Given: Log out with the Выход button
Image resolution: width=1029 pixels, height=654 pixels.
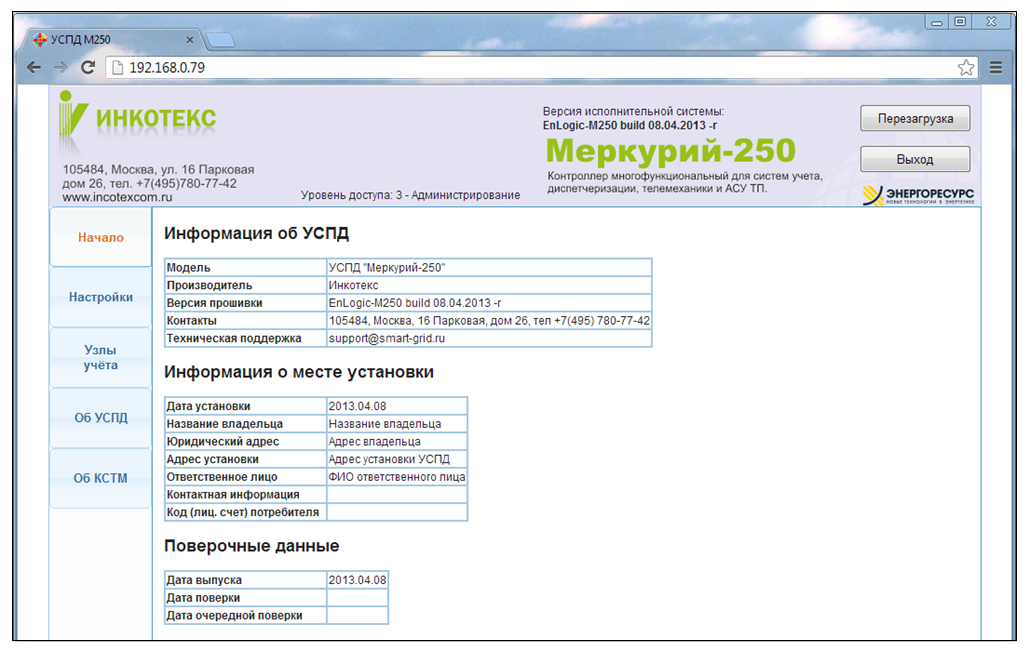Looking at the screenshot, I should tap(915, 159).
